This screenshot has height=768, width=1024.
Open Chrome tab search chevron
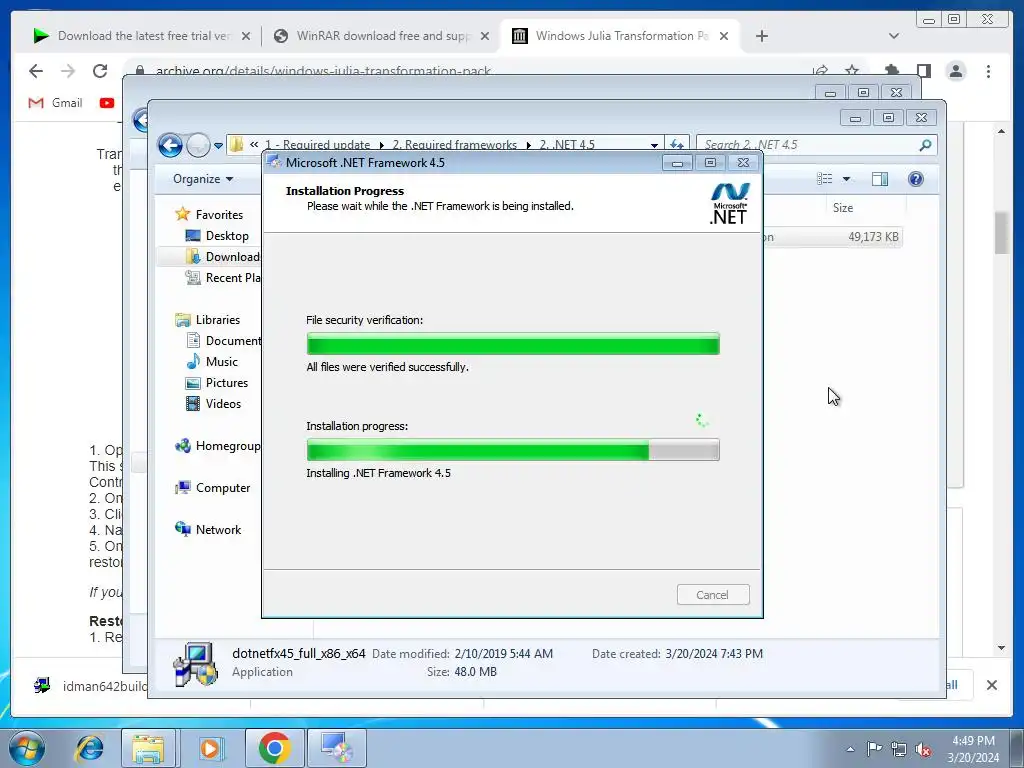pyautogui.click(x=894, y=36)
